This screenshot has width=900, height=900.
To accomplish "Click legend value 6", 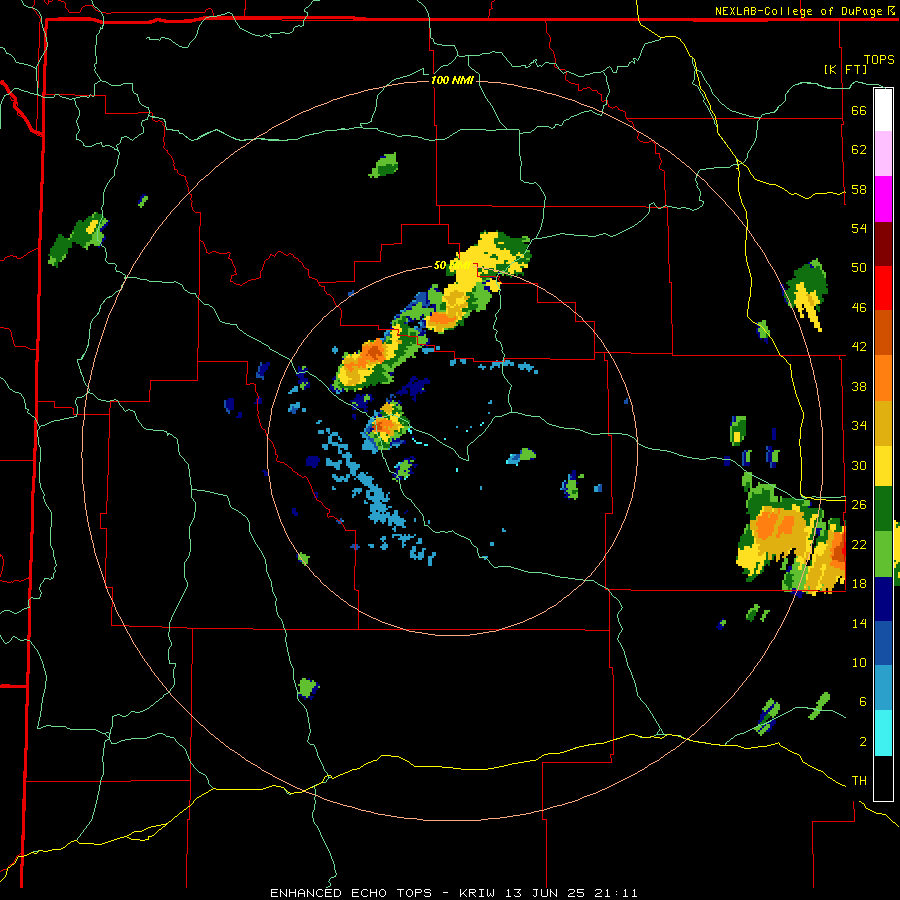I will pyautogui.click(x=862, y=702).
